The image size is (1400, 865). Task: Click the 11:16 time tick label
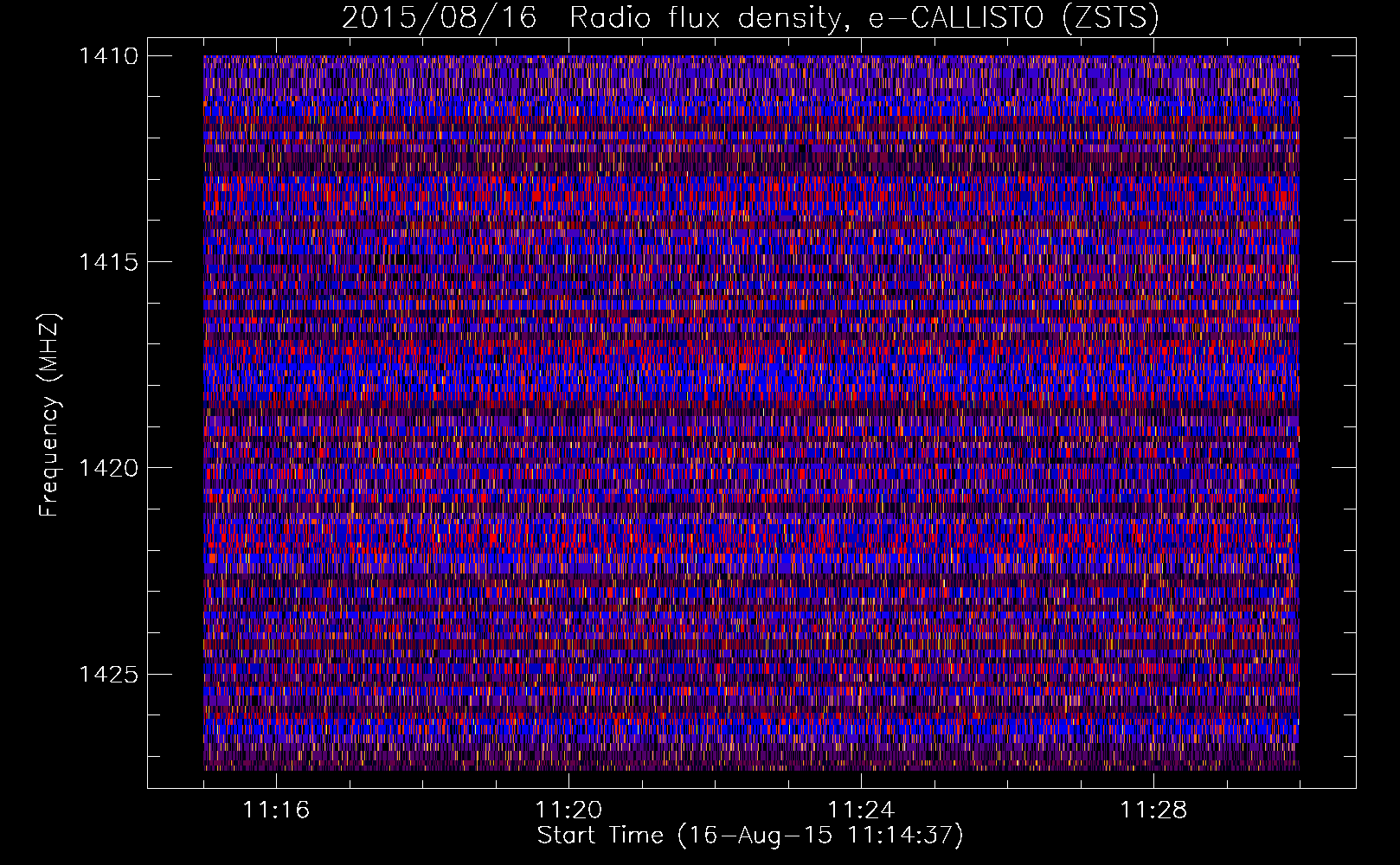(276, 811)
